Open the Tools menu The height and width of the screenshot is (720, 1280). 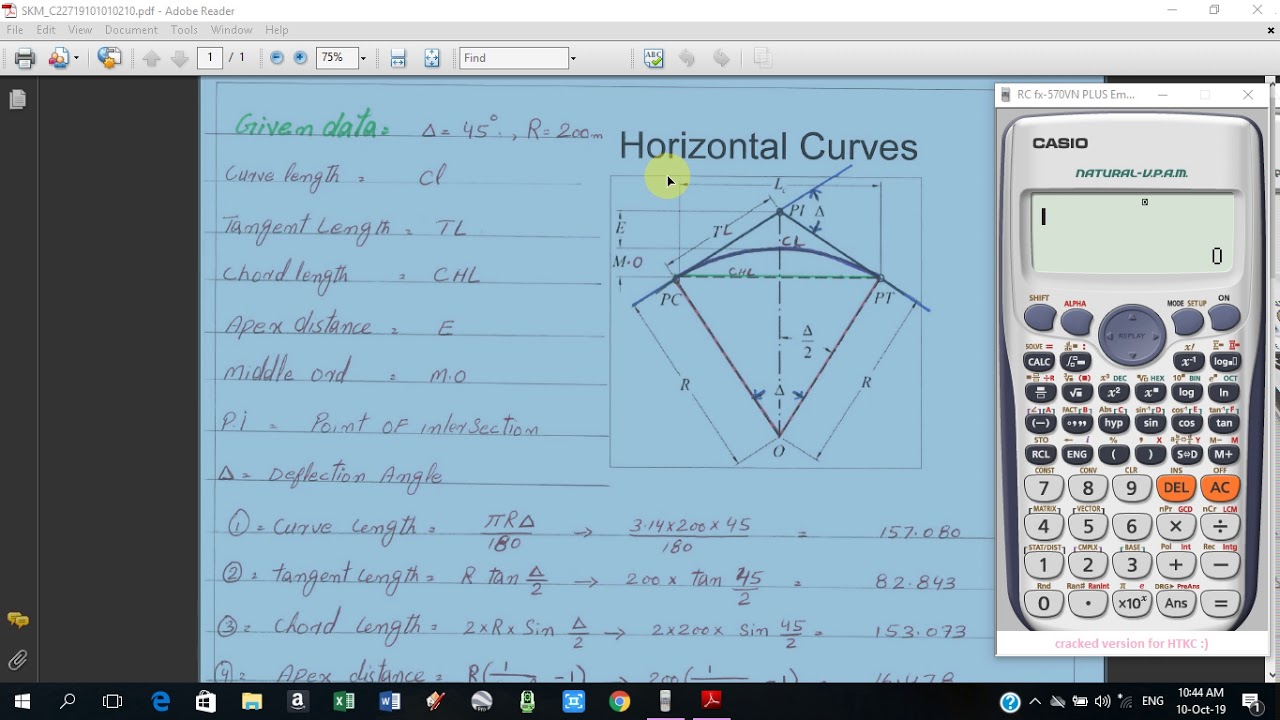click(x=184, y=30)
